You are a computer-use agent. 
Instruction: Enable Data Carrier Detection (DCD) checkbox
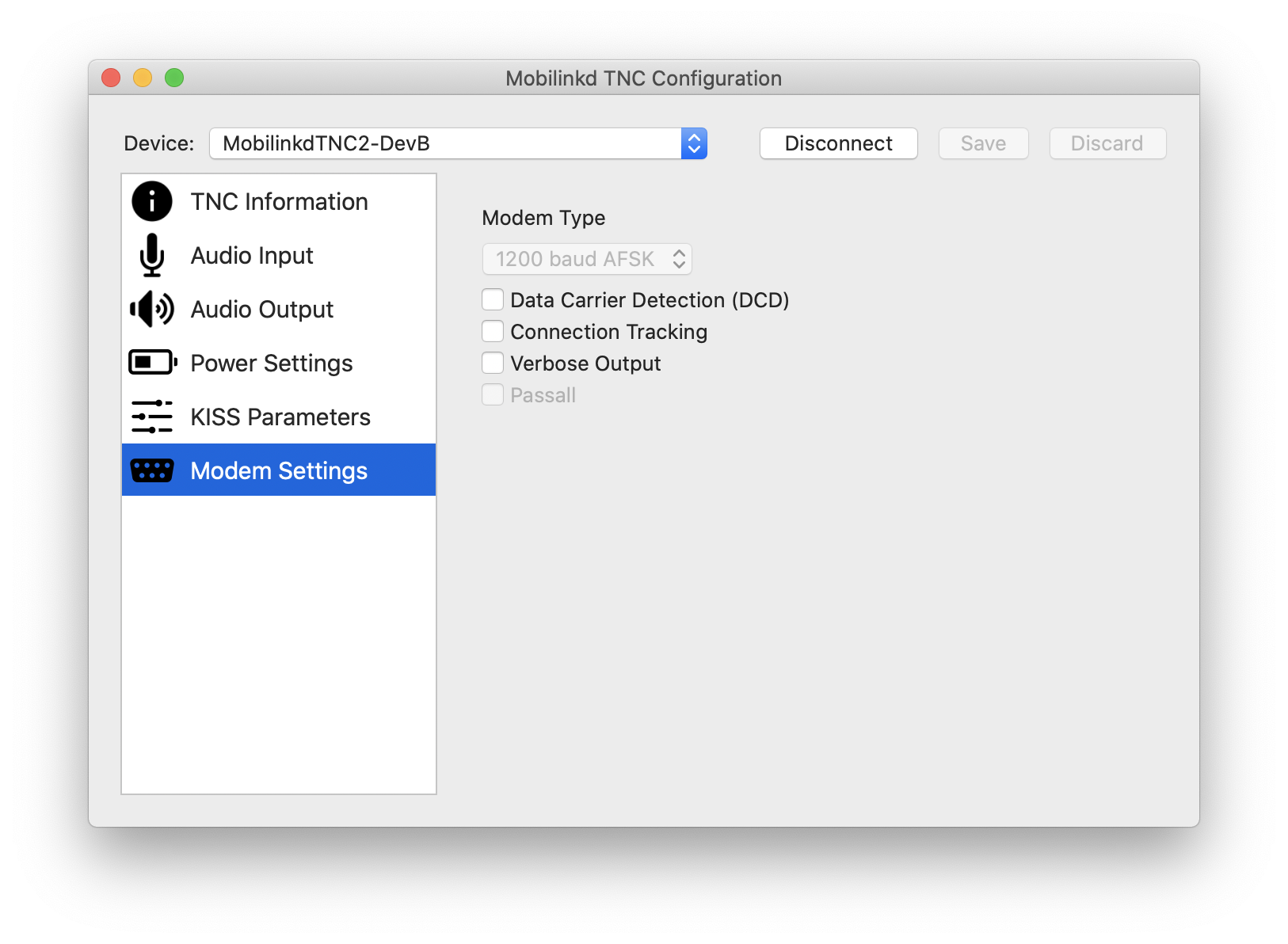point(493,299)
